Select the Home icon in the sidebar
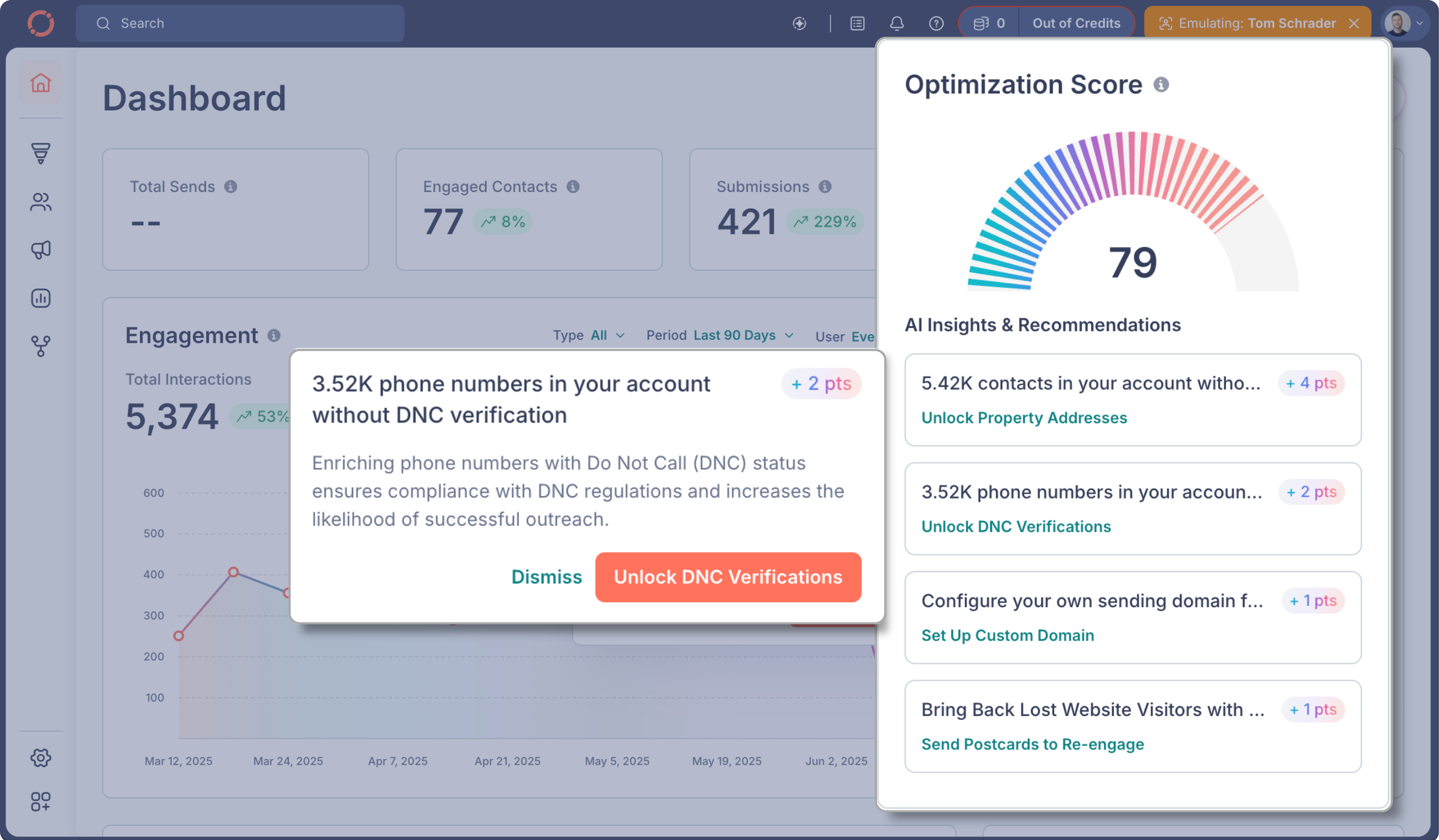1439x840 pixels. click(41, 83)
